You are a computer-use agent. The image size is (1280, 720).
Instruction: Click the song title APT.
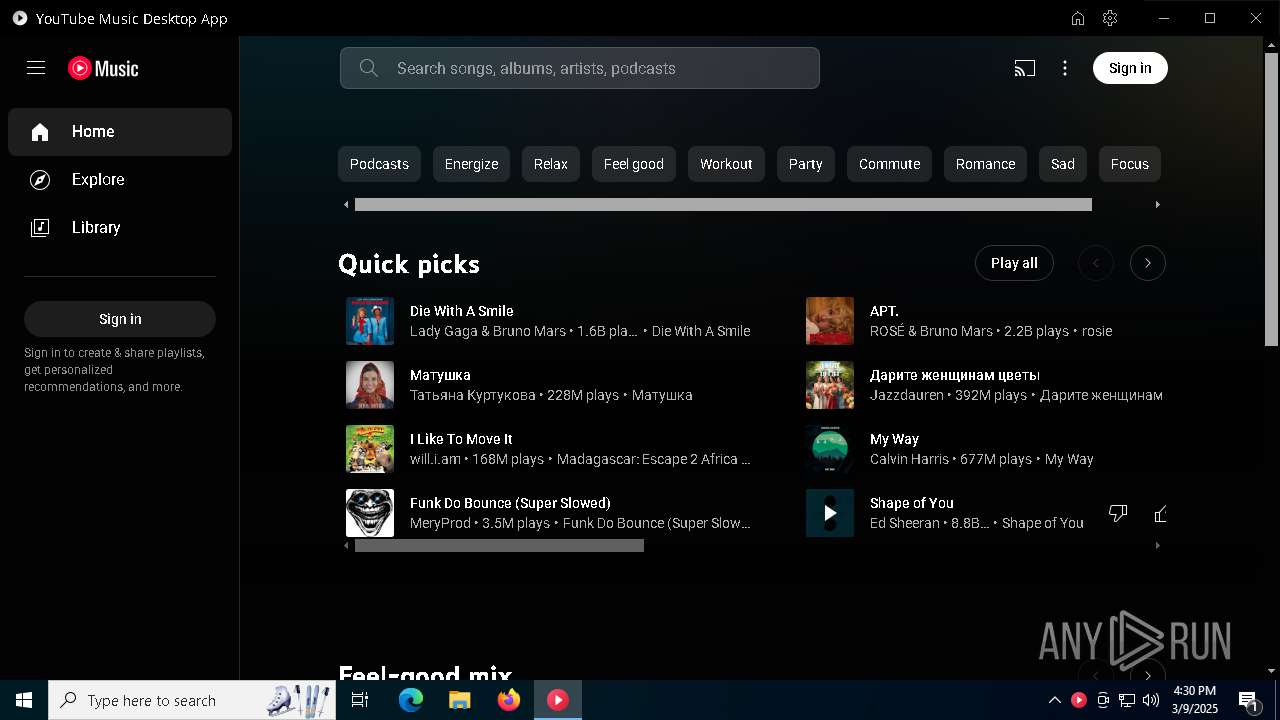(884, 311)
